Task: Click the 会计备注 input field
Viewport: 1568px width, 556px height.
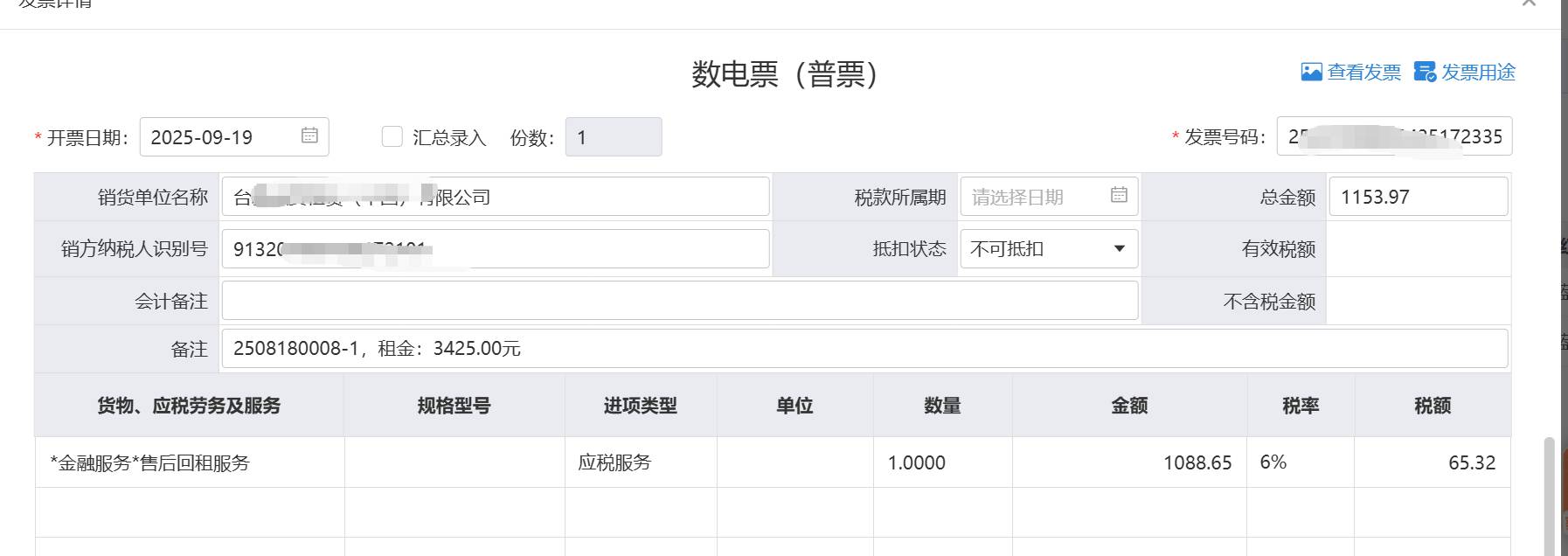Action: tap(679, 301)
